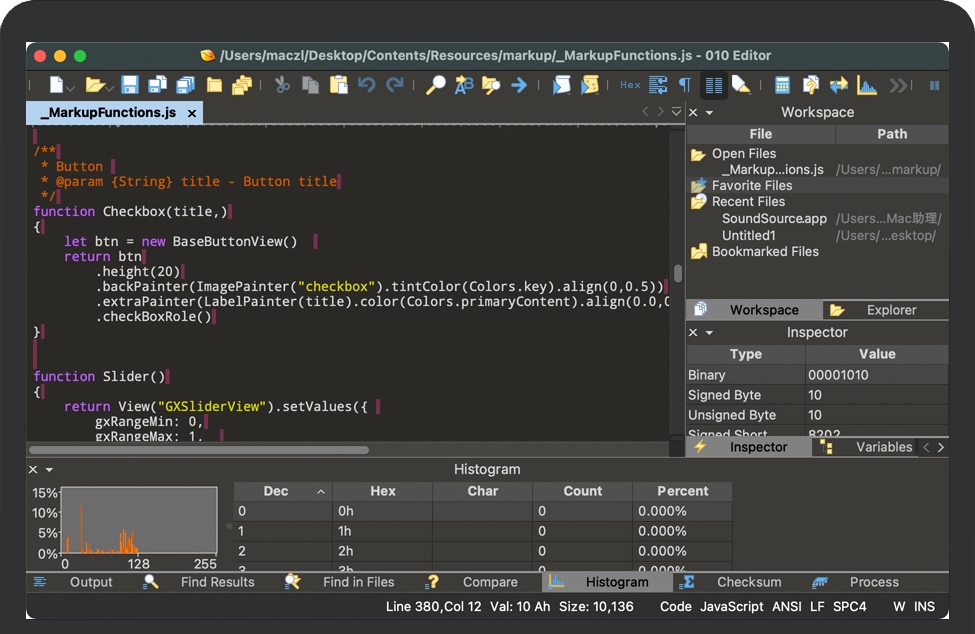
Task: Switch to the Checksum tab
Action: (x=748, y=582)
